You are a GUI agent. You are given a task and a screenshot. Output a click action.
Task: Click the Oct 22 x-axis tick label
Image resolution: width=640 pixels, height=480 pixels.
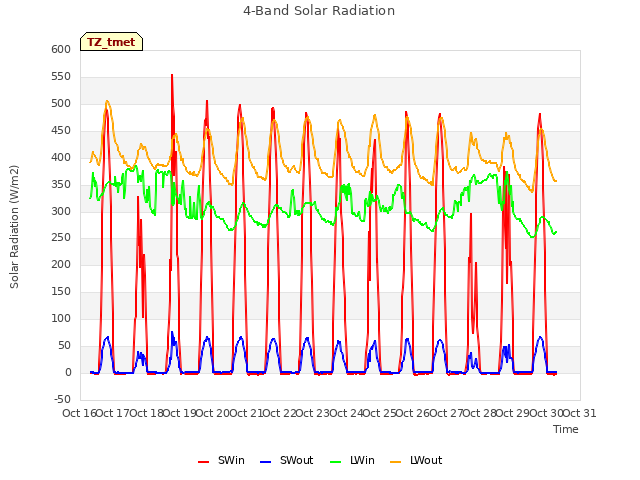[279, 413]
